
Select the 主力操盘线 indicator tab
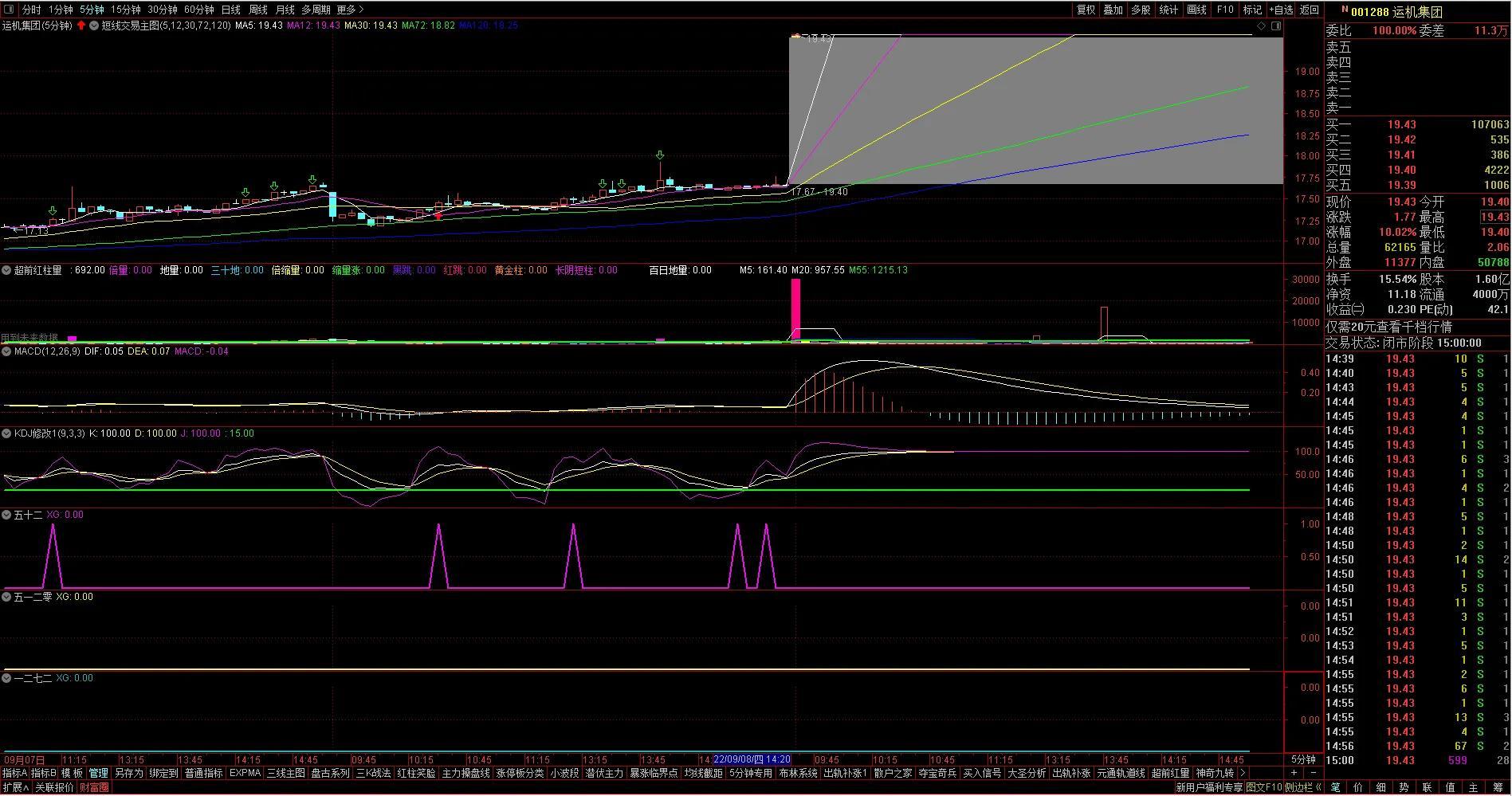[x=465, y=773]
